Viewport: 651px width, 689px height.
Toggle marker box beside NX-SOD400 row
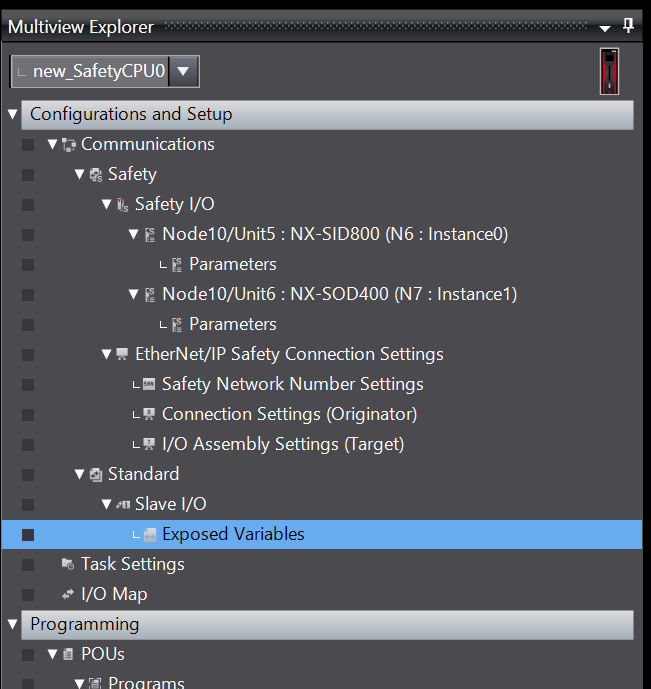click(28, 295)
